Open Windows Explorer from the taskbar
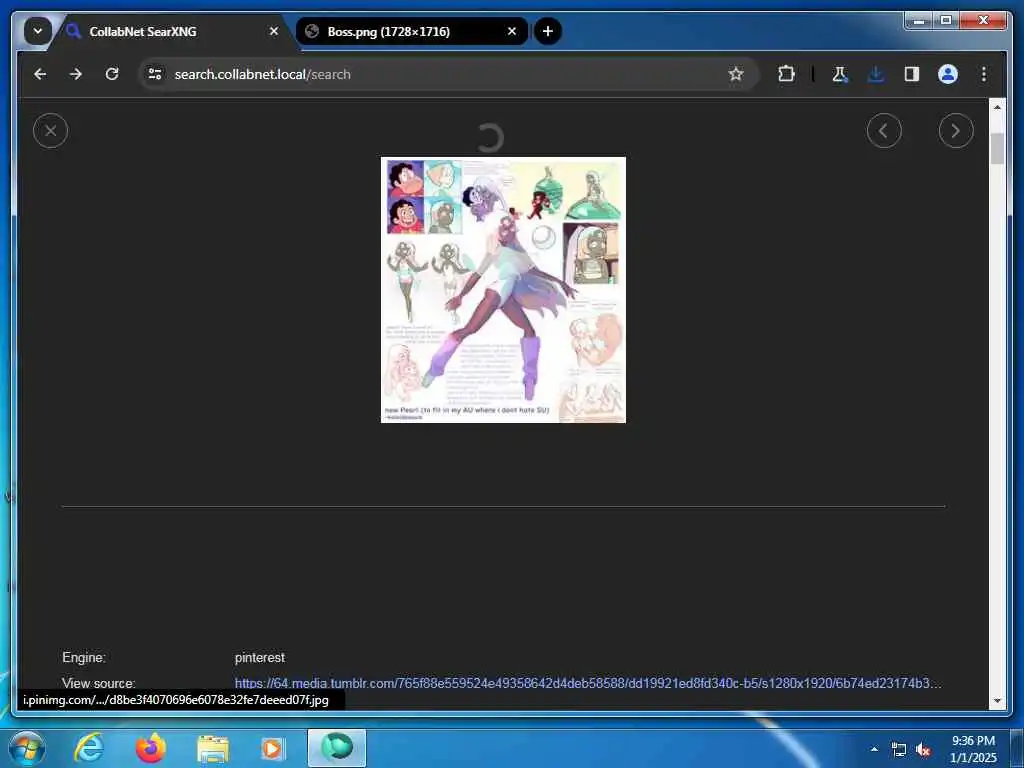This screenshot has width=1024, height=768. [213, 748]
